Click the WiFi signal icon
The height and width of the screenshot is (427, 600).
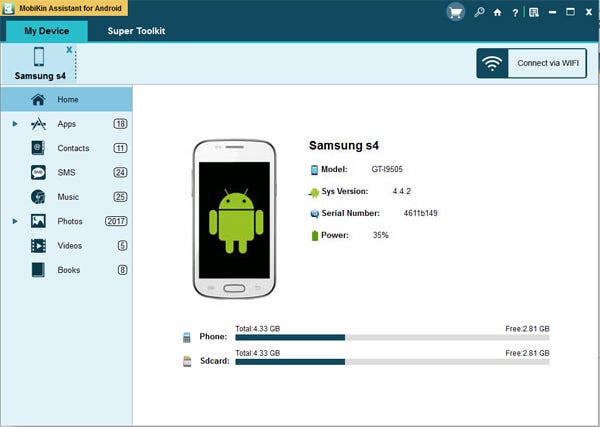(492, 63)
